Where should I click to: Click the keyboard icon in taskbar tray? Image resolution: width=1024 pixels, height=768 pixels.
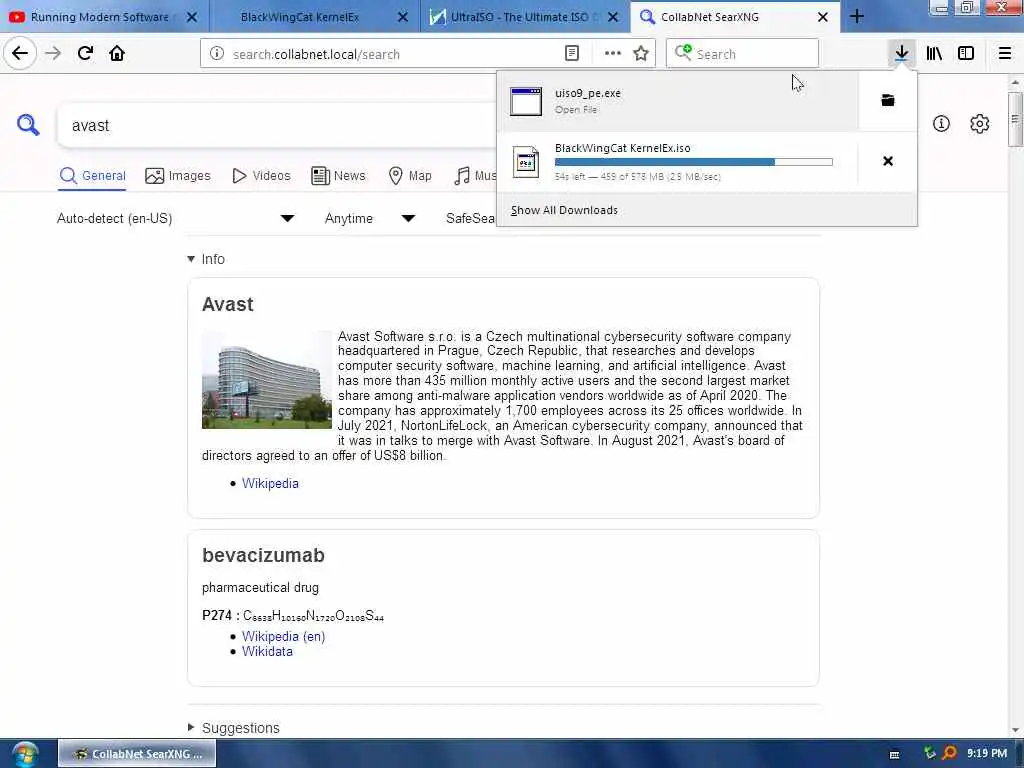coord(895,754)
